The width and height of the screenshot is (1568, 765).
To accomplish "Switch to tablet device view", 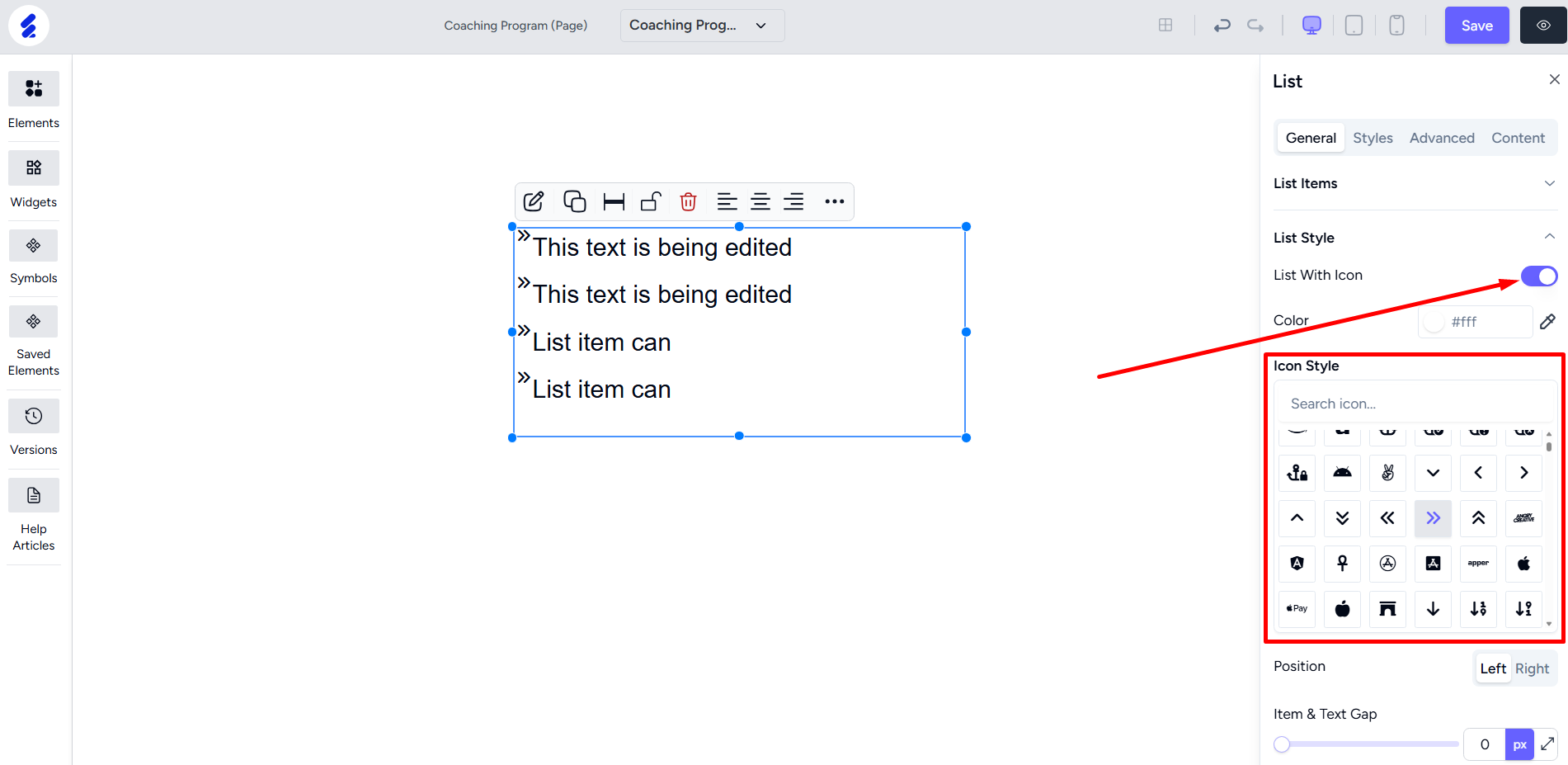I will [1354, 26].
